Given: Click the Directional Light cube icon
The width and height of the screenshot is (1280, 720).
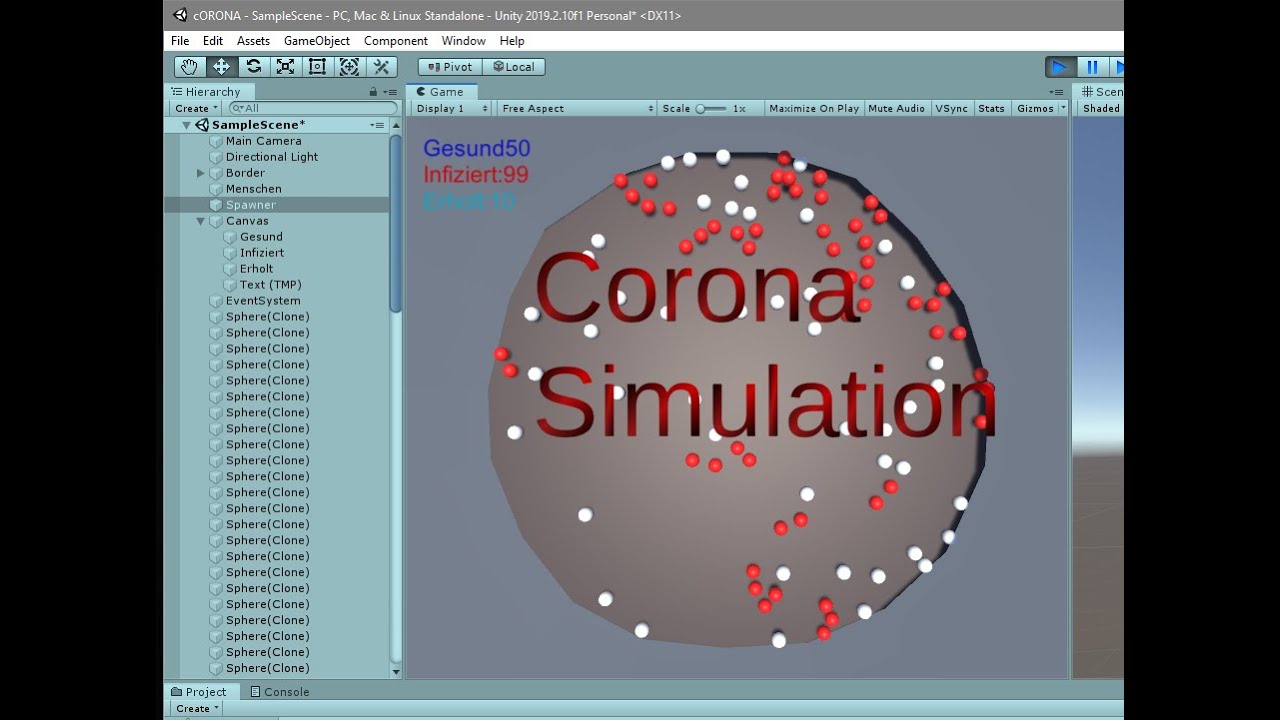Looking at the screenshot, I should [x=215, y=157].
